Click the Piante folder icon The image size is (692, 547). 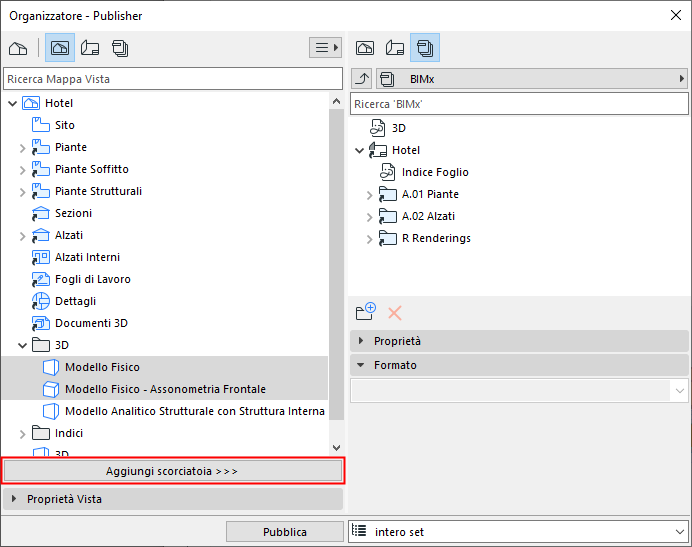tap(41, 147)
